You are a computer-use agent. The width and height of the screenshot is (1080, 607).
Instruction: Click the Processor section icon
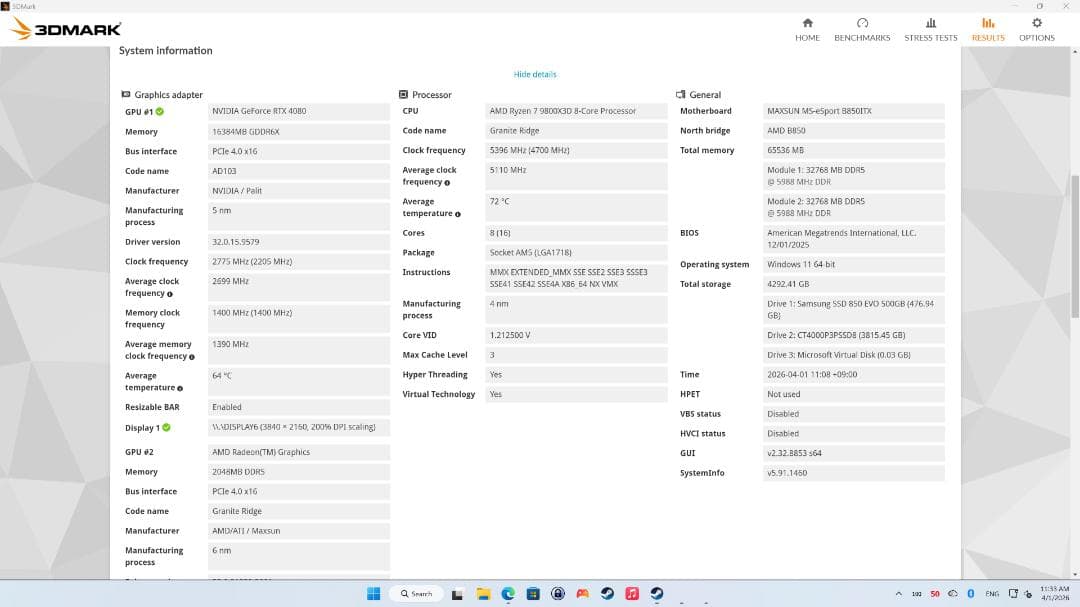click(404, 94)
